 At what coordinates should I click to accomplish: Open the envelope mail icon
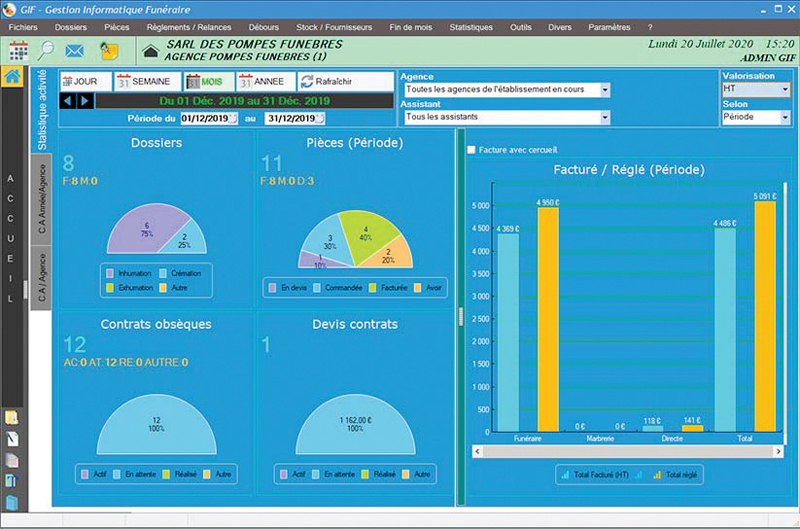point(74,50)
